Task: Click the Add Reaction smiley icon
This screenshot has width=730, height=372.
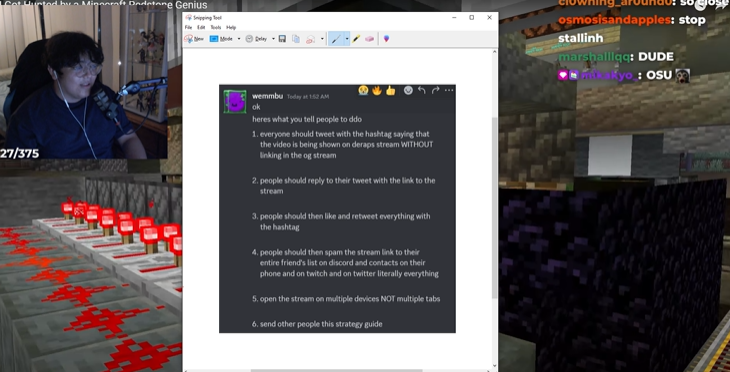Action: click(x=408, y=90)
